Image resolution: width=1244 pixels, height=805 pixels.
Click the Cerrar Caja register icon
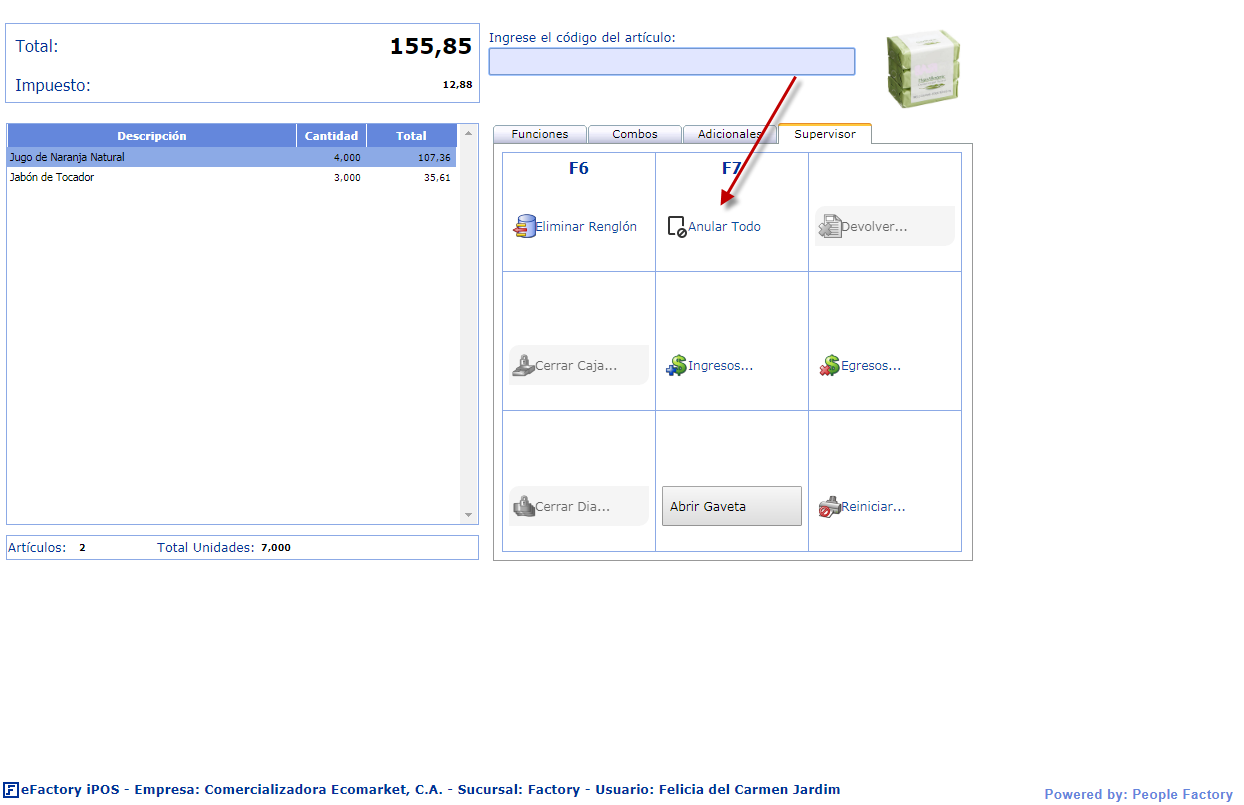523,366
